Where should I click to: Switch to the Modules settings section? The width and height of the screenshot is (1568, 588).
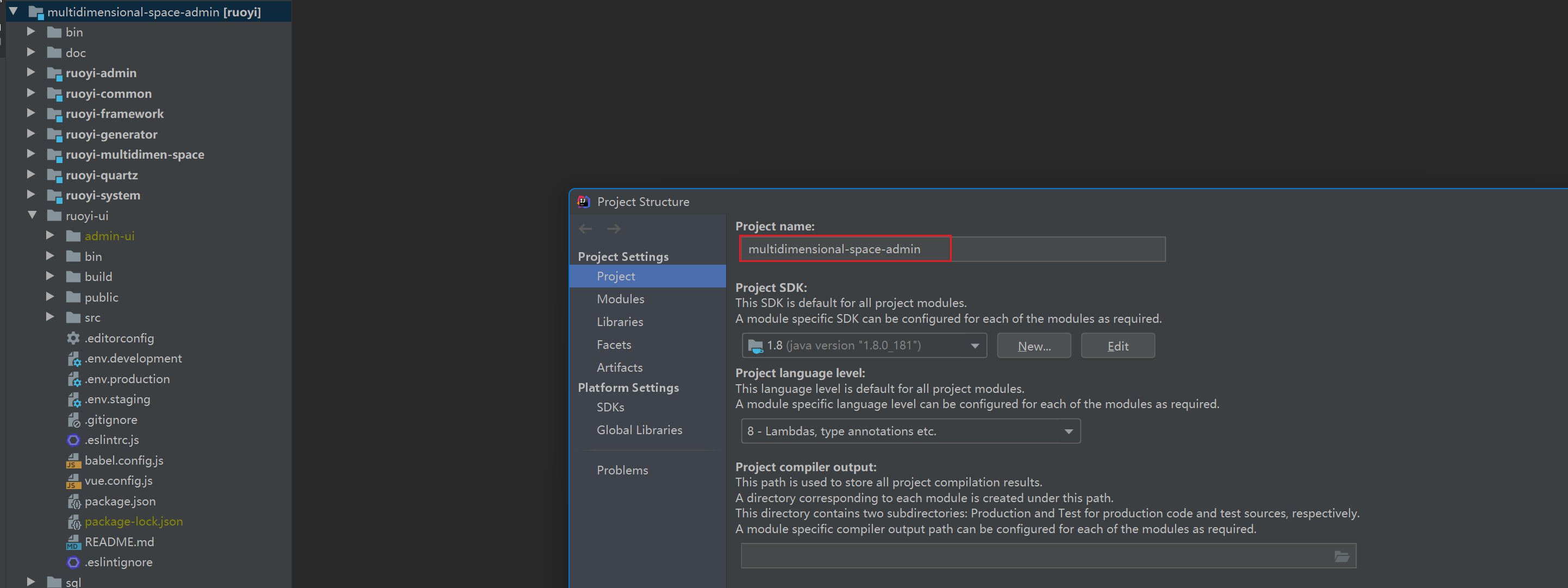coord(620,298)
